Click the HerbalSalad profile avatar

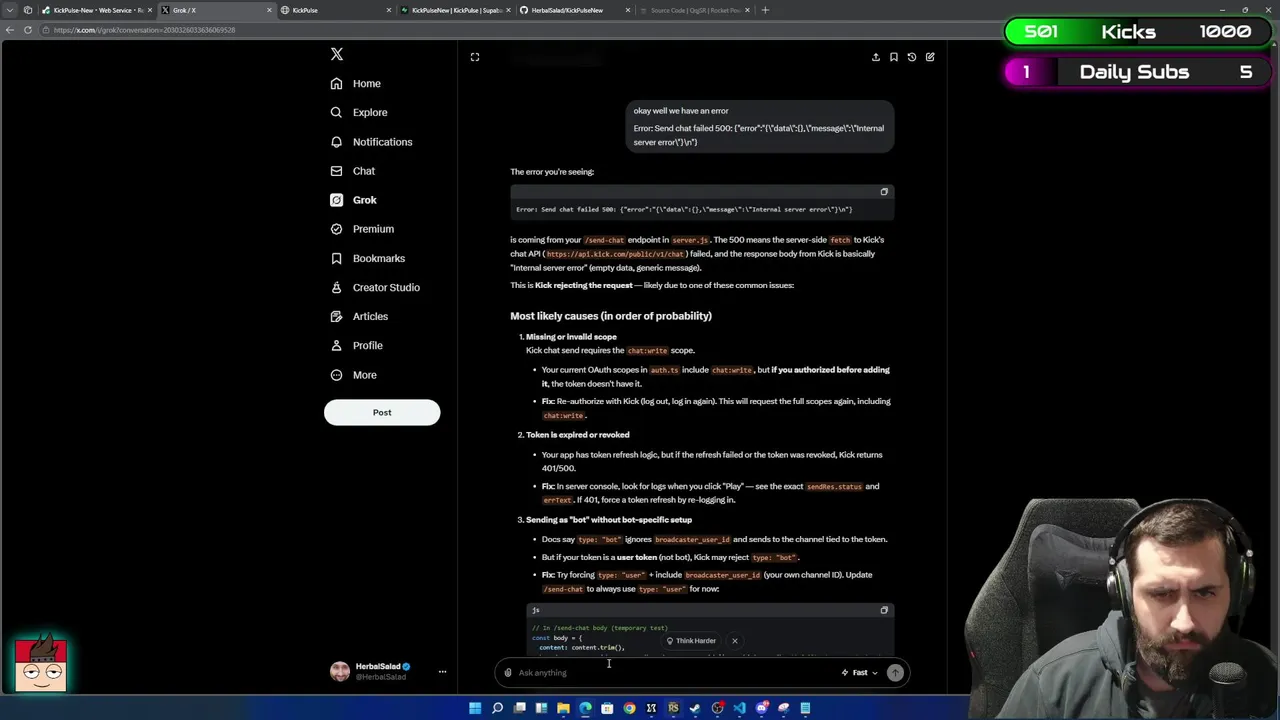(x=340, y=671)
